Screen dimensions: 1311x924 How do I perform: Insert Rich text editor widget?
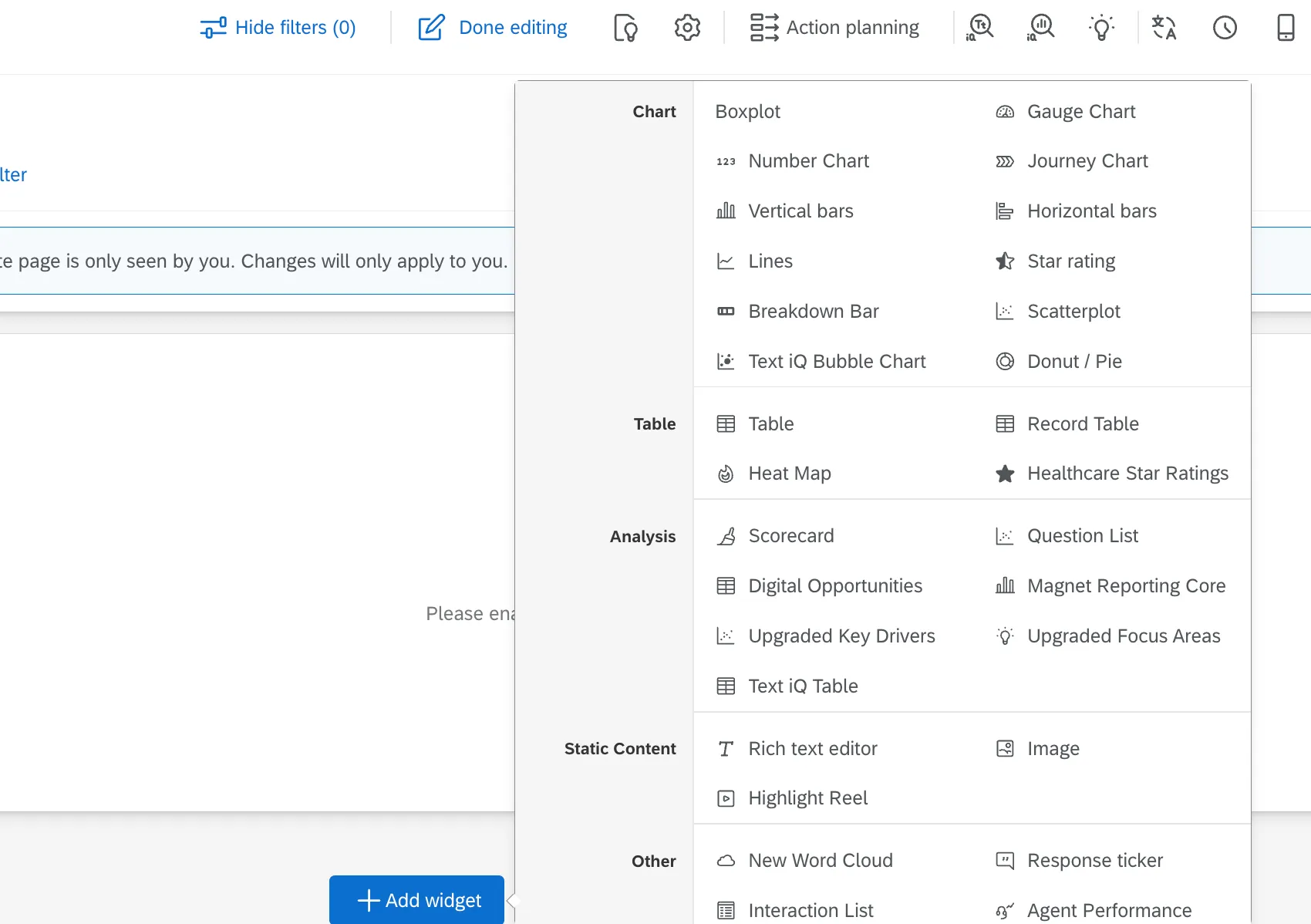pyautogui.click(x=797, y=749)
